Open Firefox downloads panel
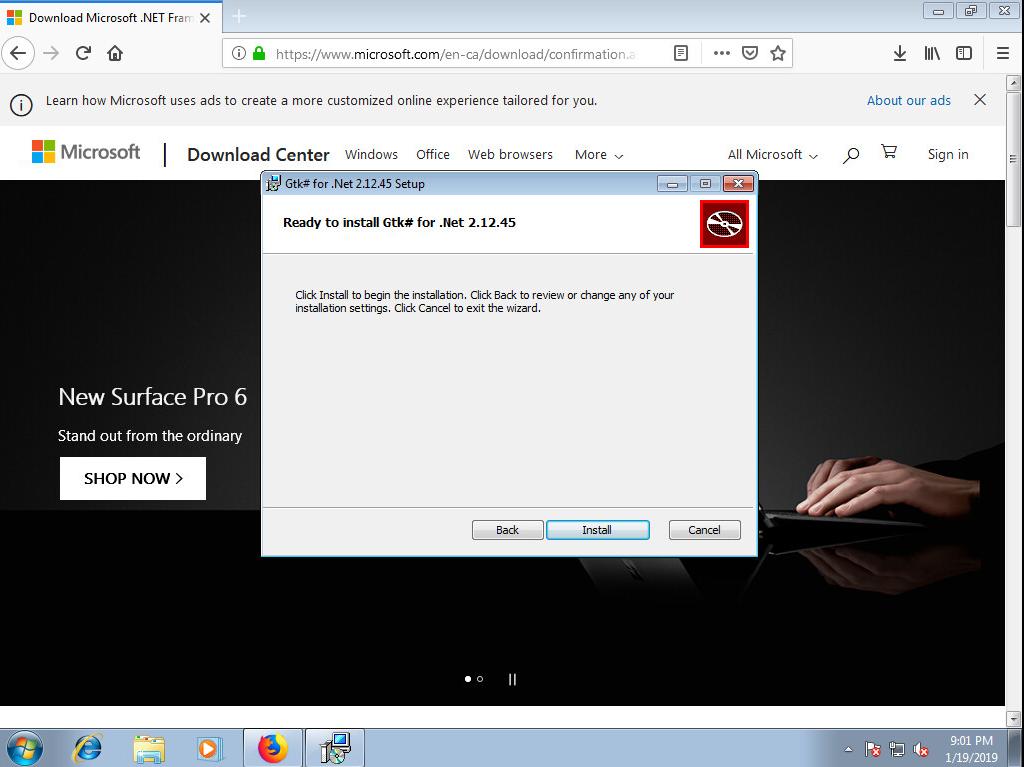This screenshot has height=767, width=1024. pyautogui.click(x=900, y=54)
